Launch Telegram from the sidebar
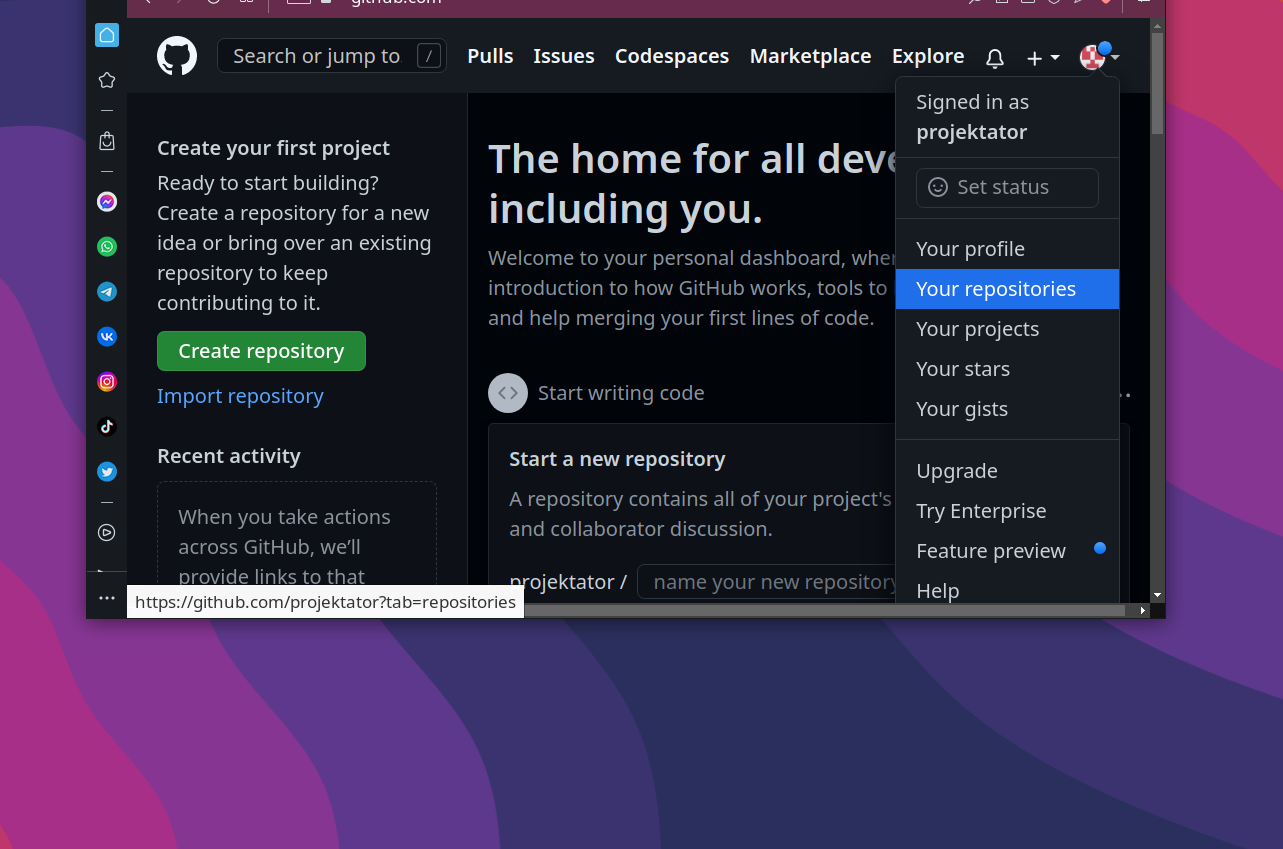 107,292
